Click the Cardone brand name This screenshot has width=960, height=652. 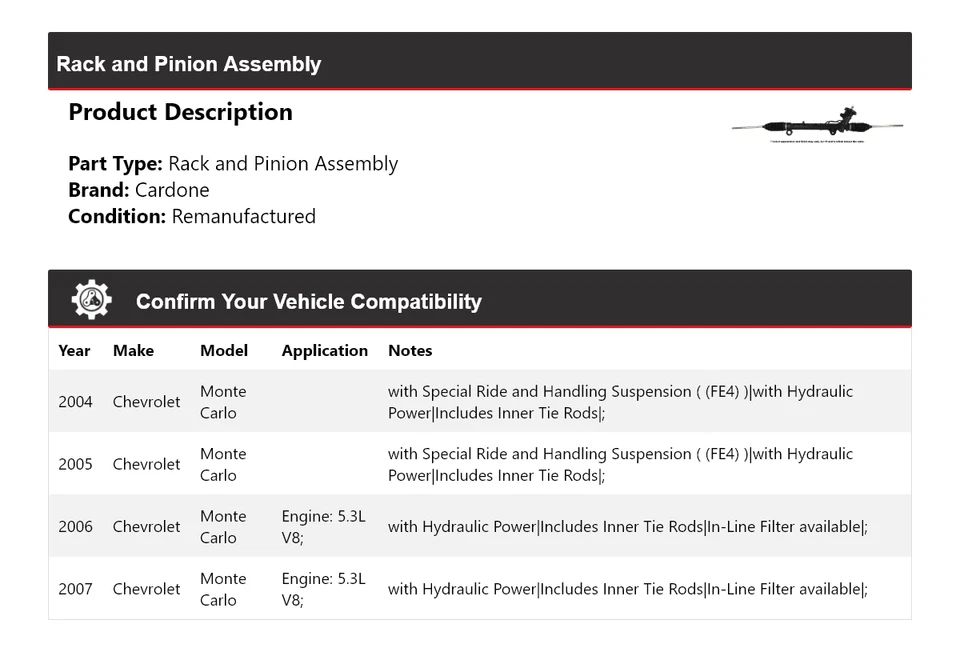point(172,190)
